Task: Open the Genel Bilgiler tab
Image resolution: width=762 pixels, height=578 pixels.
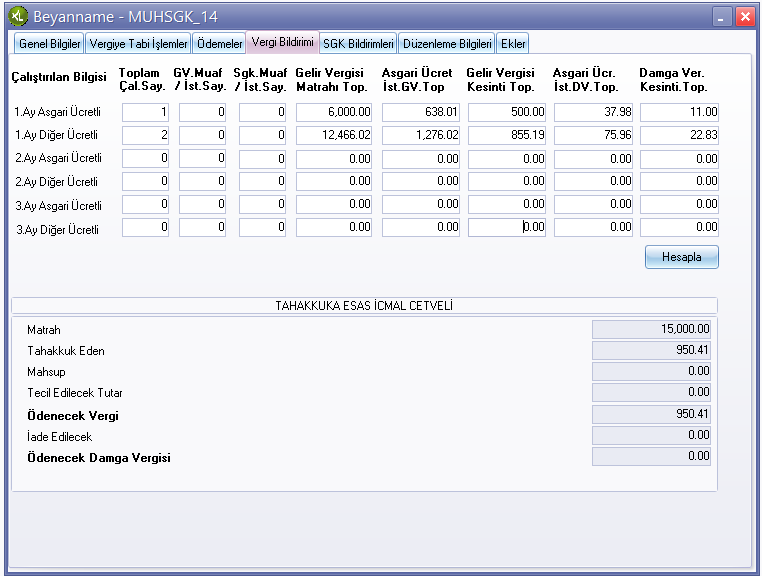Action: point(49,43)
